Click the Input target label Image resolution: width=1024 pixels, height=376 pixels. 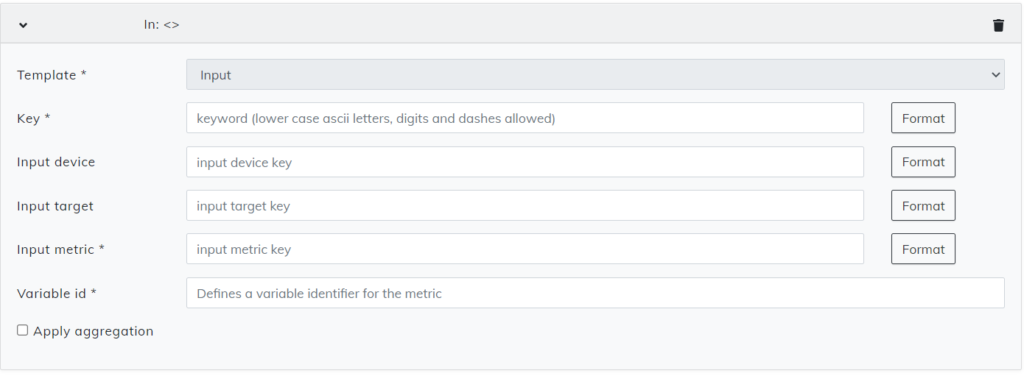tap(56, 206)
